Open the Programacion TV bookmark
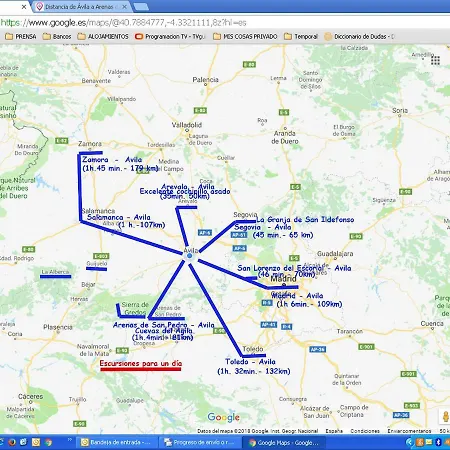Viewport: 450px width, 450px height. point(170,36)
